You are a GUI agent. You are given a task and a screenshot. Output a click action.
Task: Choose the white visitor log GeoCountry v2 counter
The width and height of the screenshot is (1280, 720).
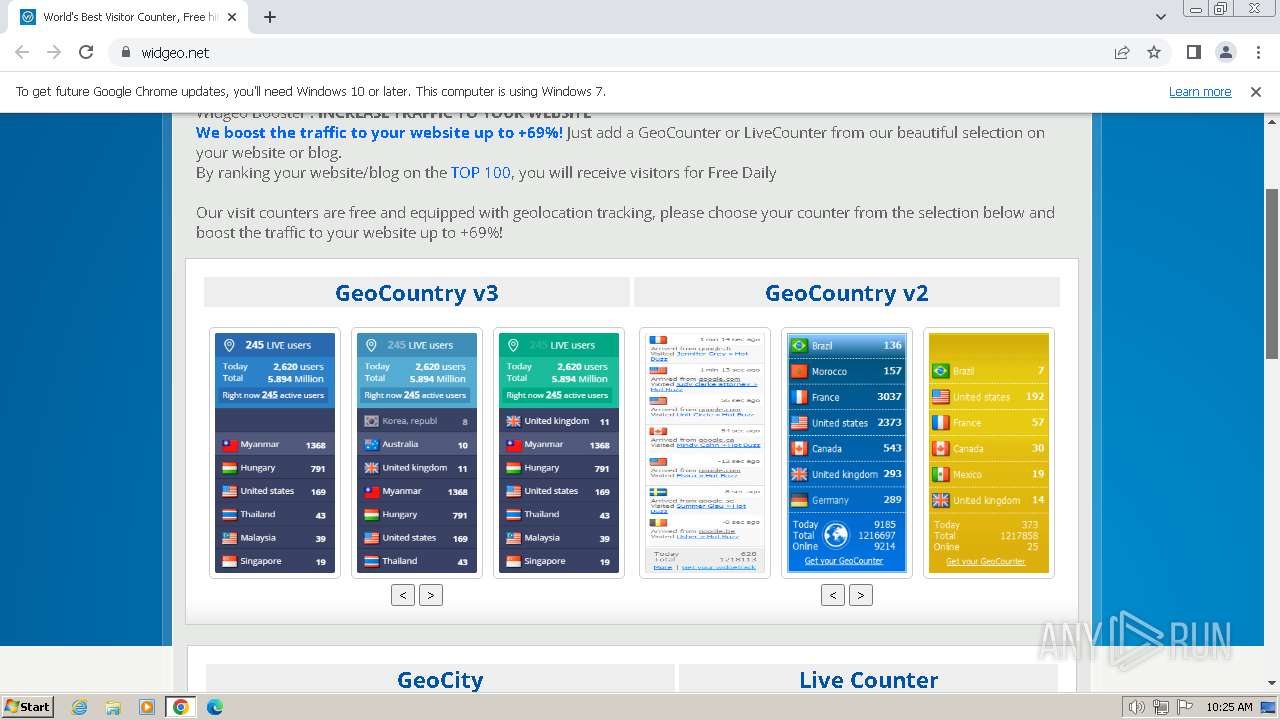(705, 453)
